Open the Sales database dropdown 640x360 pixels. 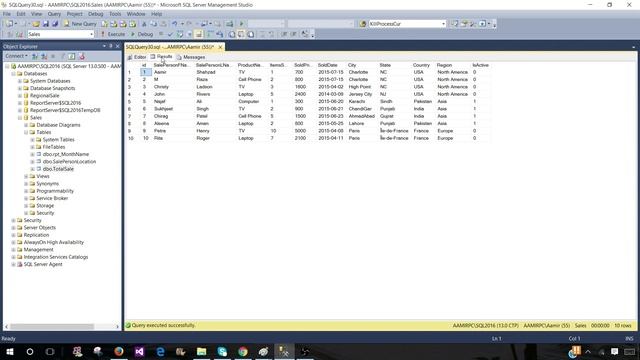[x=91, y=34]
